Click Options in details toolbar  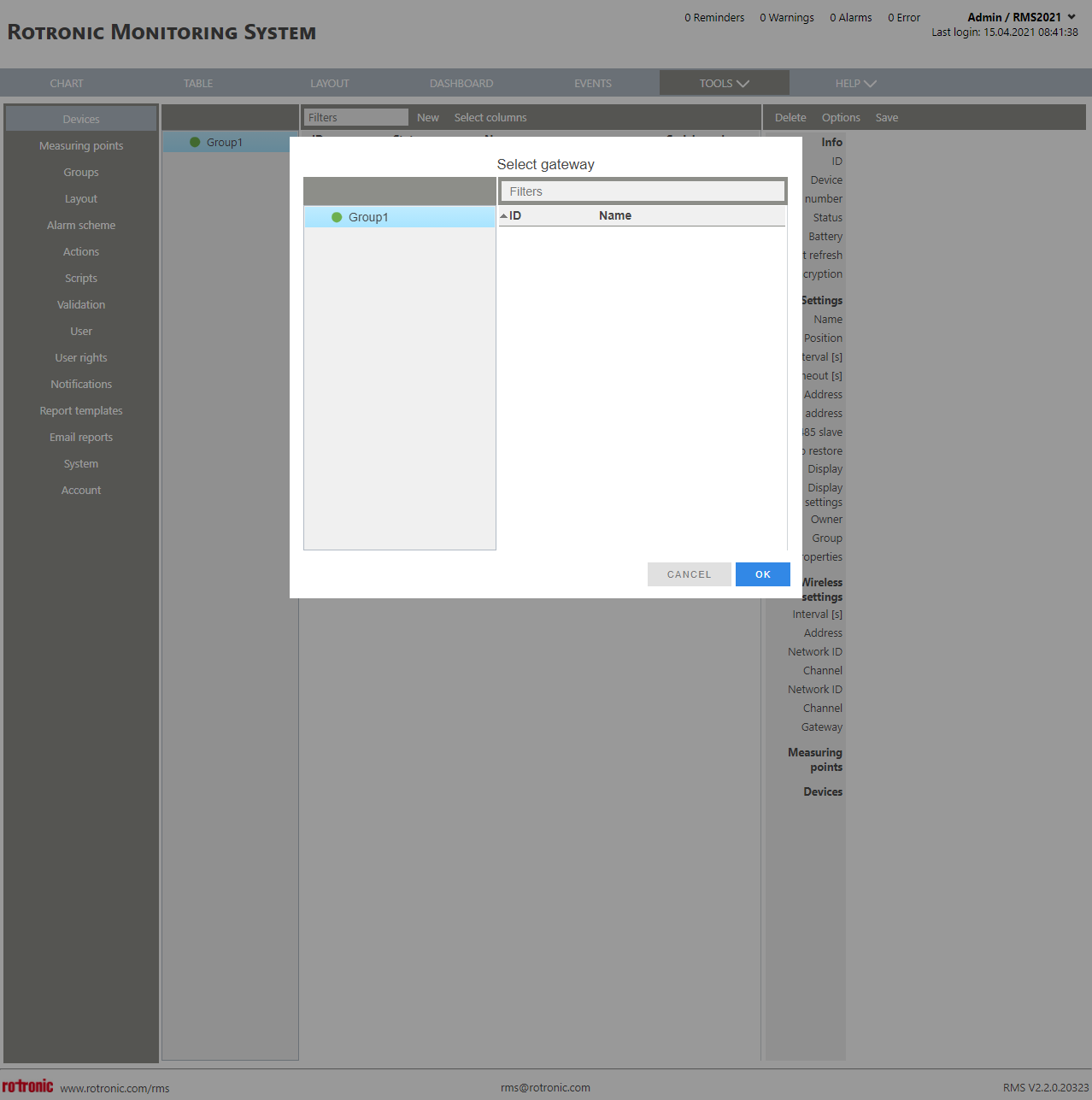tap(841, 117)
